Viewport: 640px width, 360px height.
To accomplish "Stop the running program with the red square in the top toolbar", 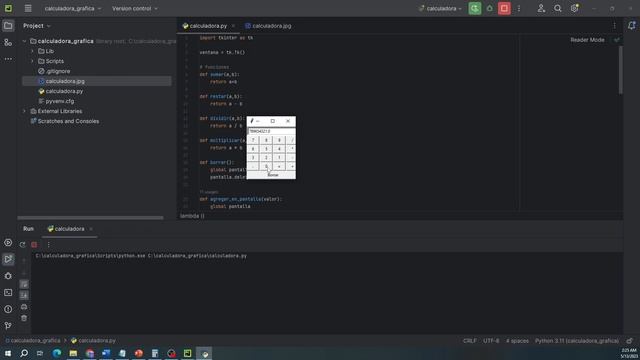I will coord(504,8).
